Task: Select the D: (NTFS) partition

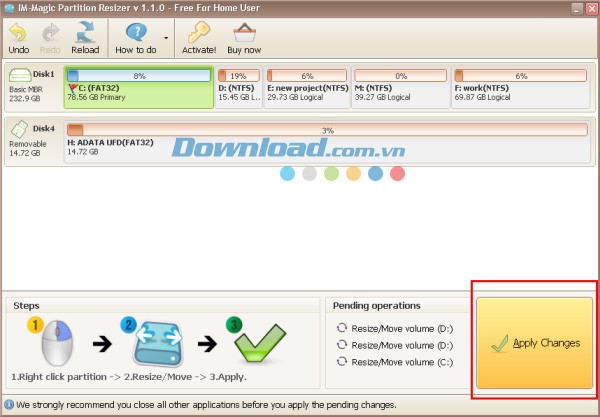Action: point(239,88)
